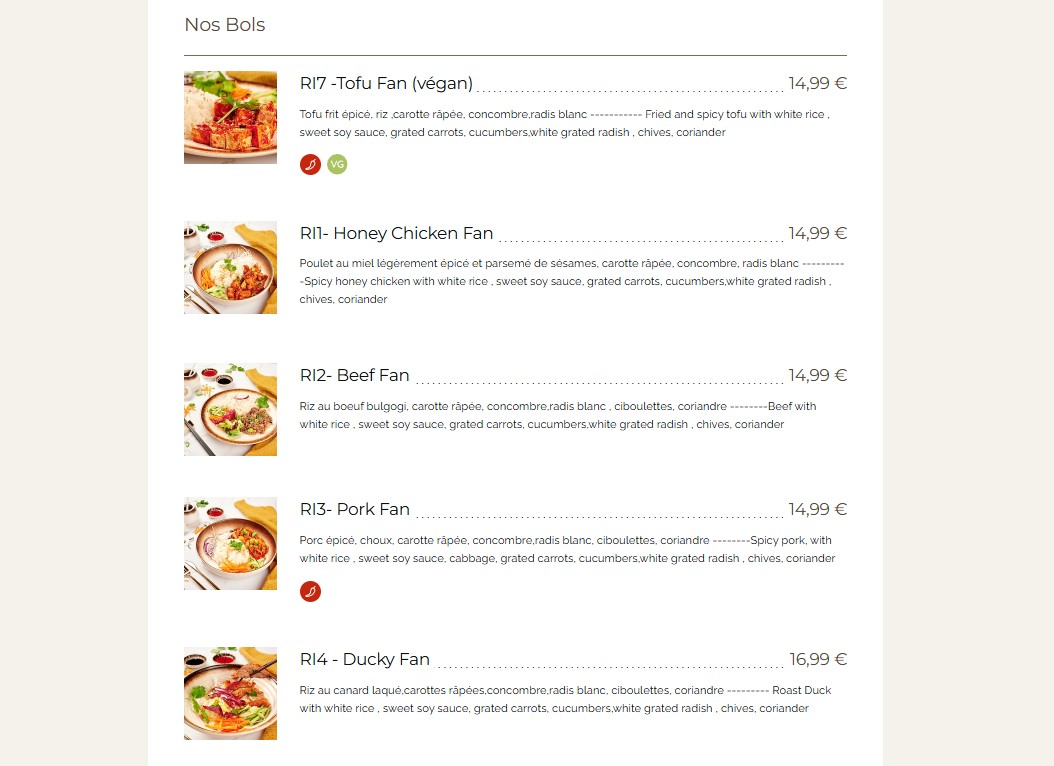Choose the RI2- Beef Fan item title
The height and width of the screenshot is (766, 1054).
[354, 375]
